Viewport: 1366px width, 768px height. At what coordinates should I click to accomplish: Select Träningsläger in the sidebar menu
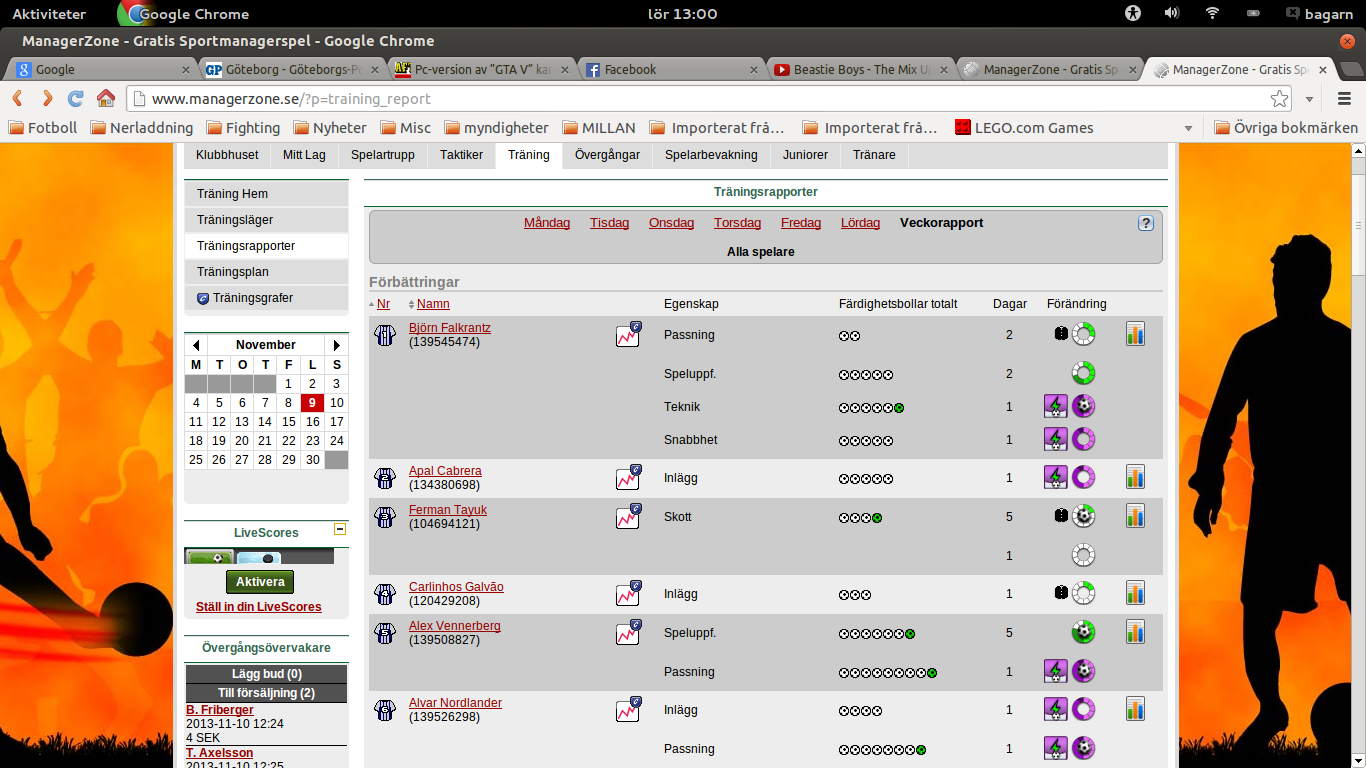pos(266,220)
